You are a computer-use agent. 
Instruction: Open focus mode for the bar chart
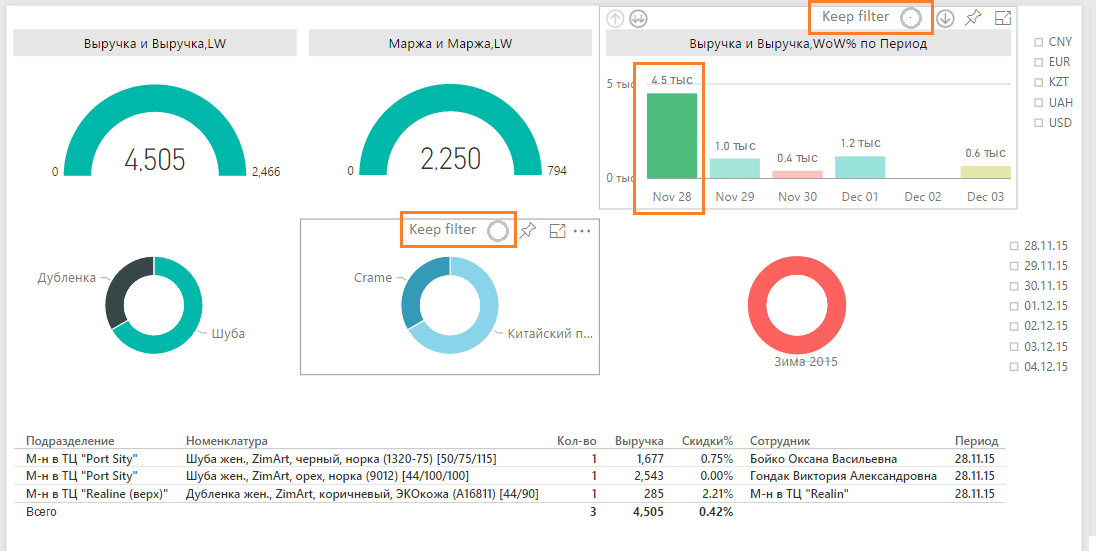pos(1003,19)
